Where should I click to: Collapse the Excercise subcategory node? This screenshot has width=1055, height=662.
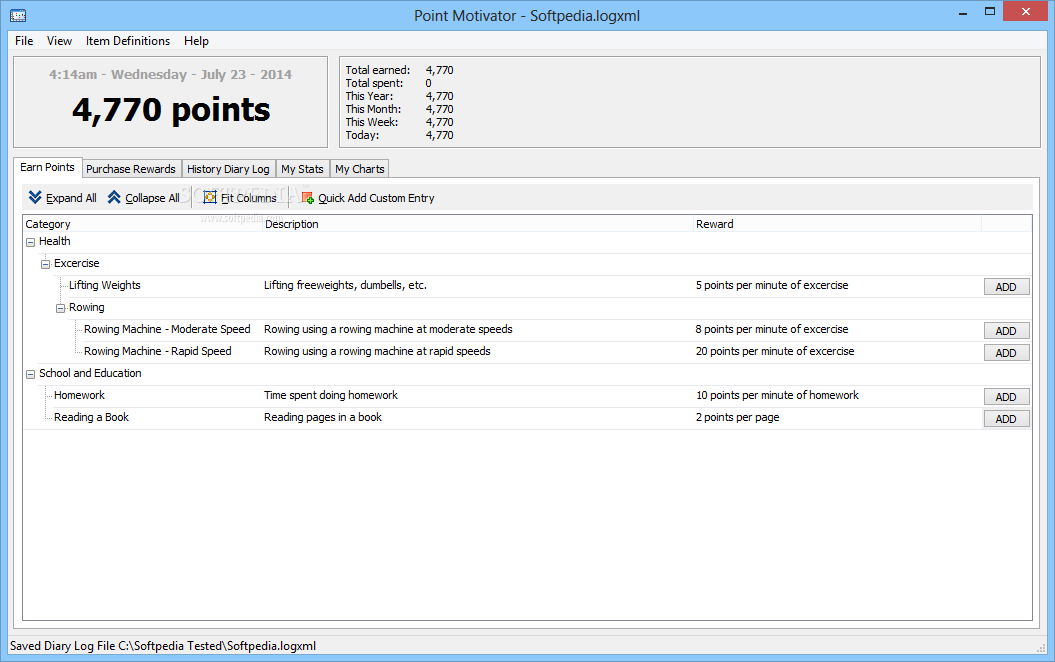click(x=45, y=264)
